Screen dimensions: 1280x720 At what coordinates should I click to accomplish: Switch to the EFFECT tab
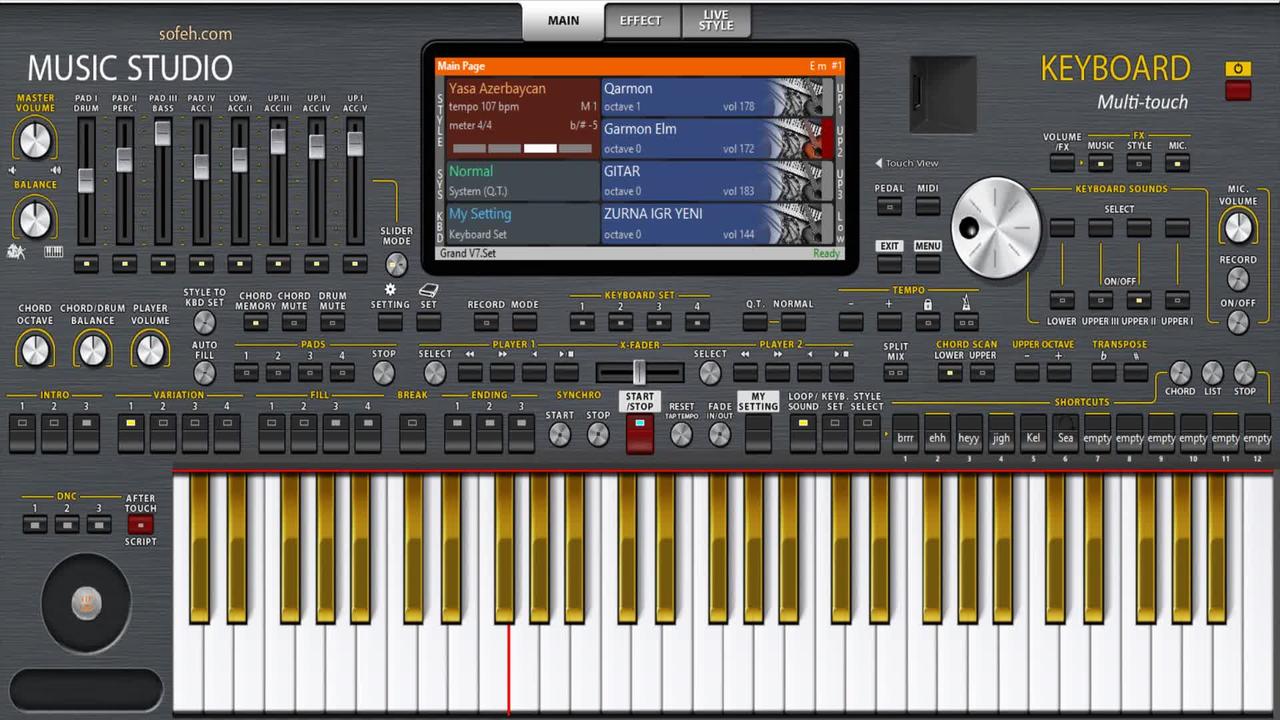click(640, 20)
